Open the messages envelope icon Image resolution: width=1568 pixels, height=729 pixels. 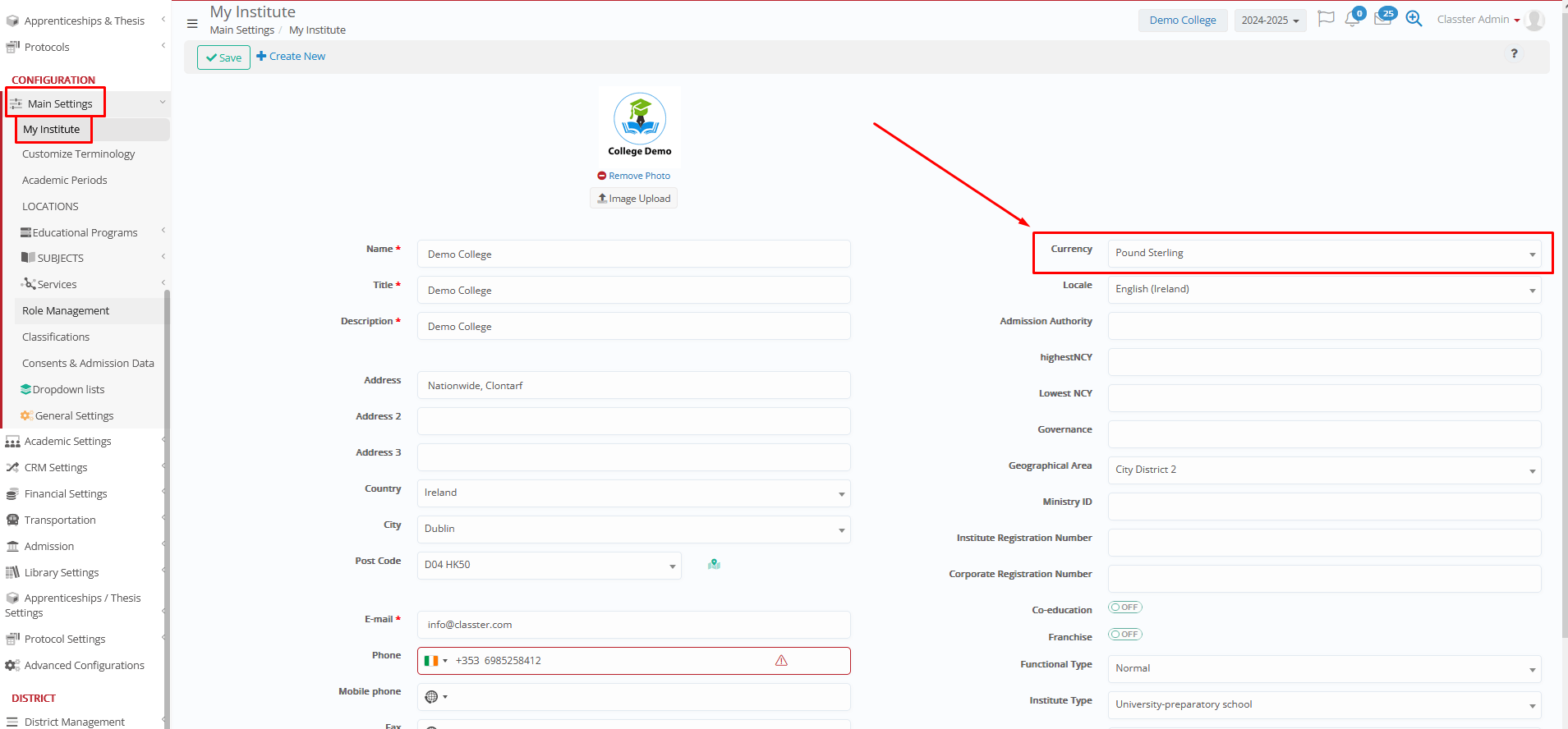tap(1382, 19)
